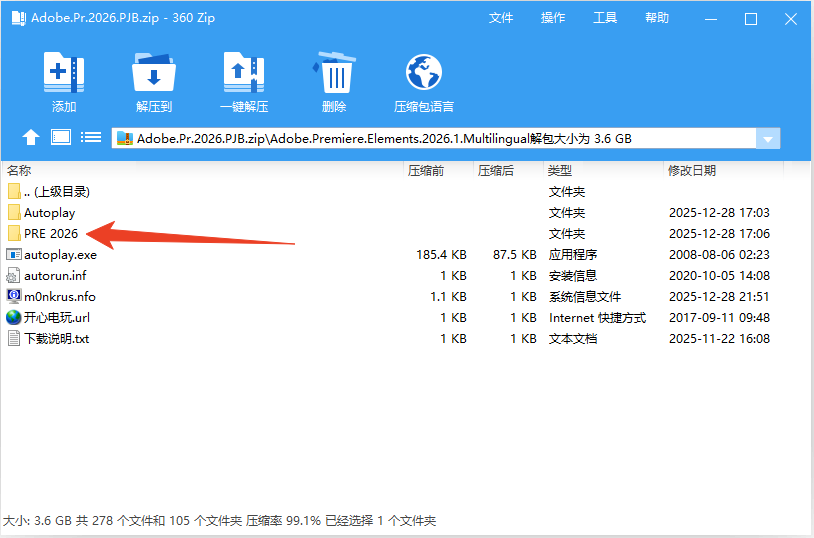Maximize the 360 Zip window
Screen dimensions: 814x538
(751, 19)
